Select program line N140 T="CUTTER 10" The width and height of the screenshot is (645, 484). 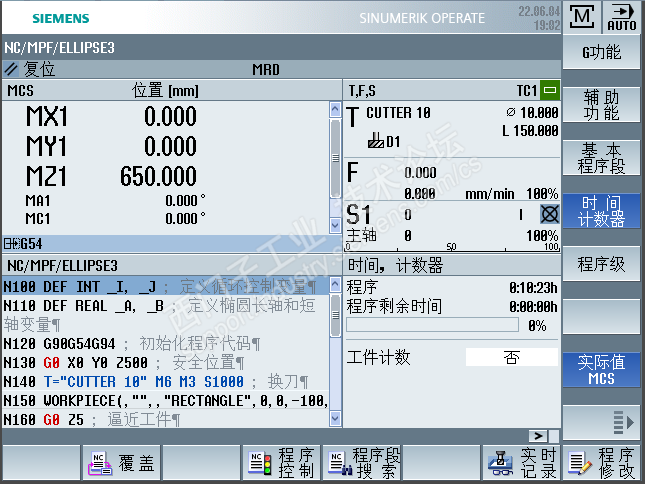click(165, 382)
